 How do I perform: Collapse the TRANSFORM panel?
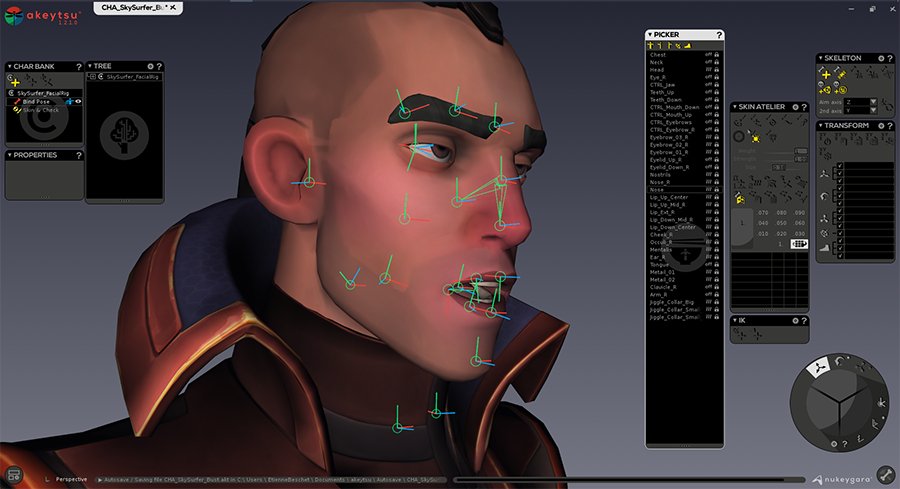[x=820, y=126]
